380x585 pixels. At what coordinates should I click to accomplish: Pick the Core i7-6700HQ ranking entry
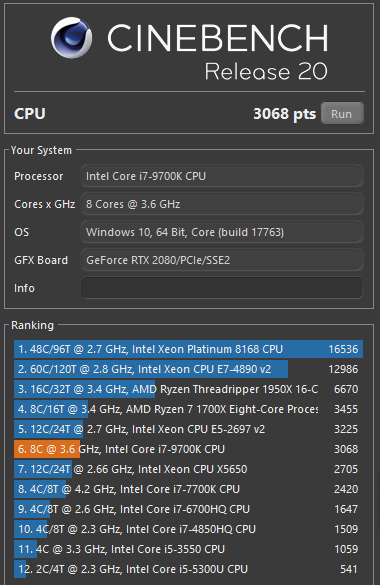point(188,509)
